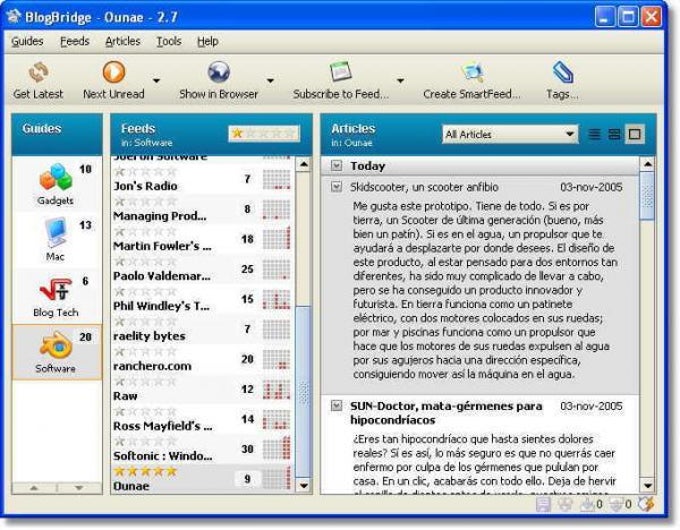The width and height of the screenshot is (680, 530).
Task: Adjust feeds star filter in Feeds header
Action: (x=264, y=134)
